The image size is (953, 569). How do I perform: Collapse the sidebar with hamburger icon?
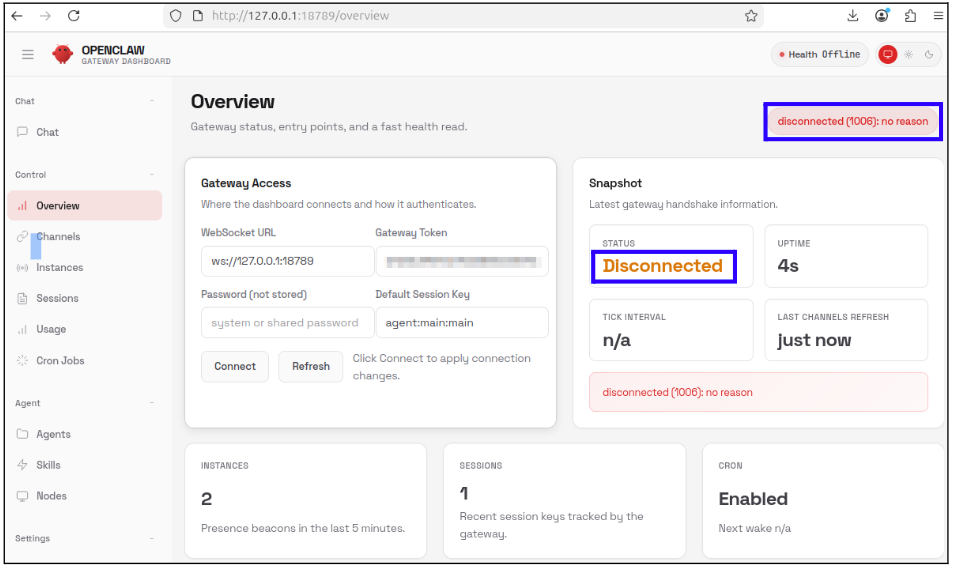[28, 55]
